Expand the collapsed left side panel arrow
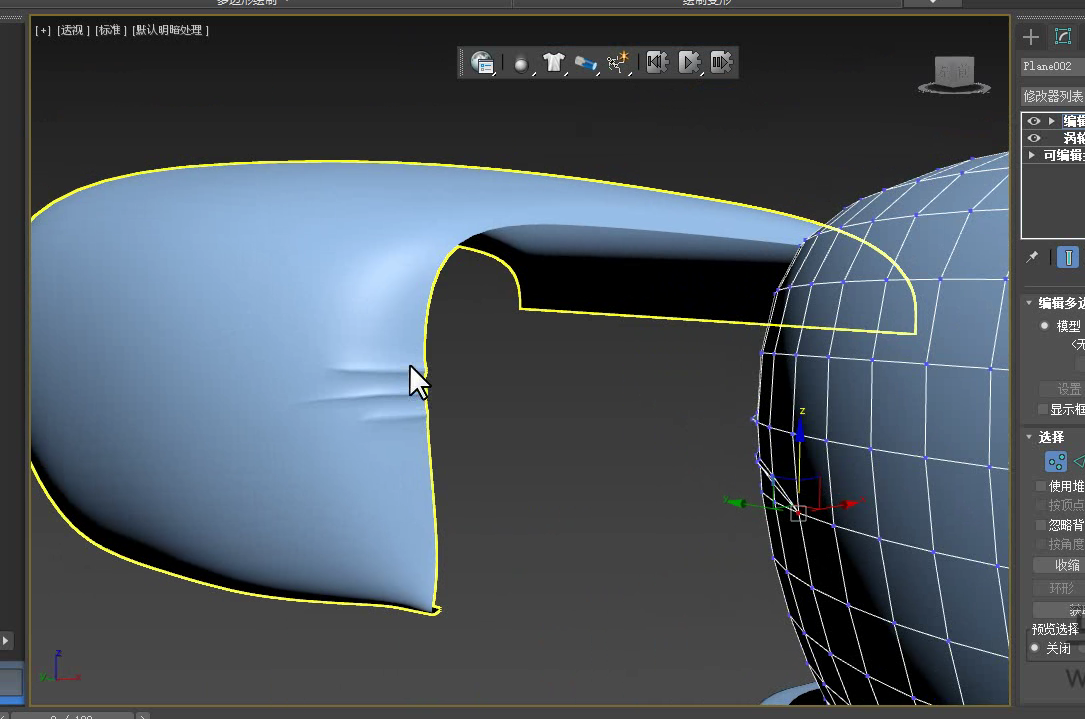Viewport: 1085px width, 719px height. point(6,640)
